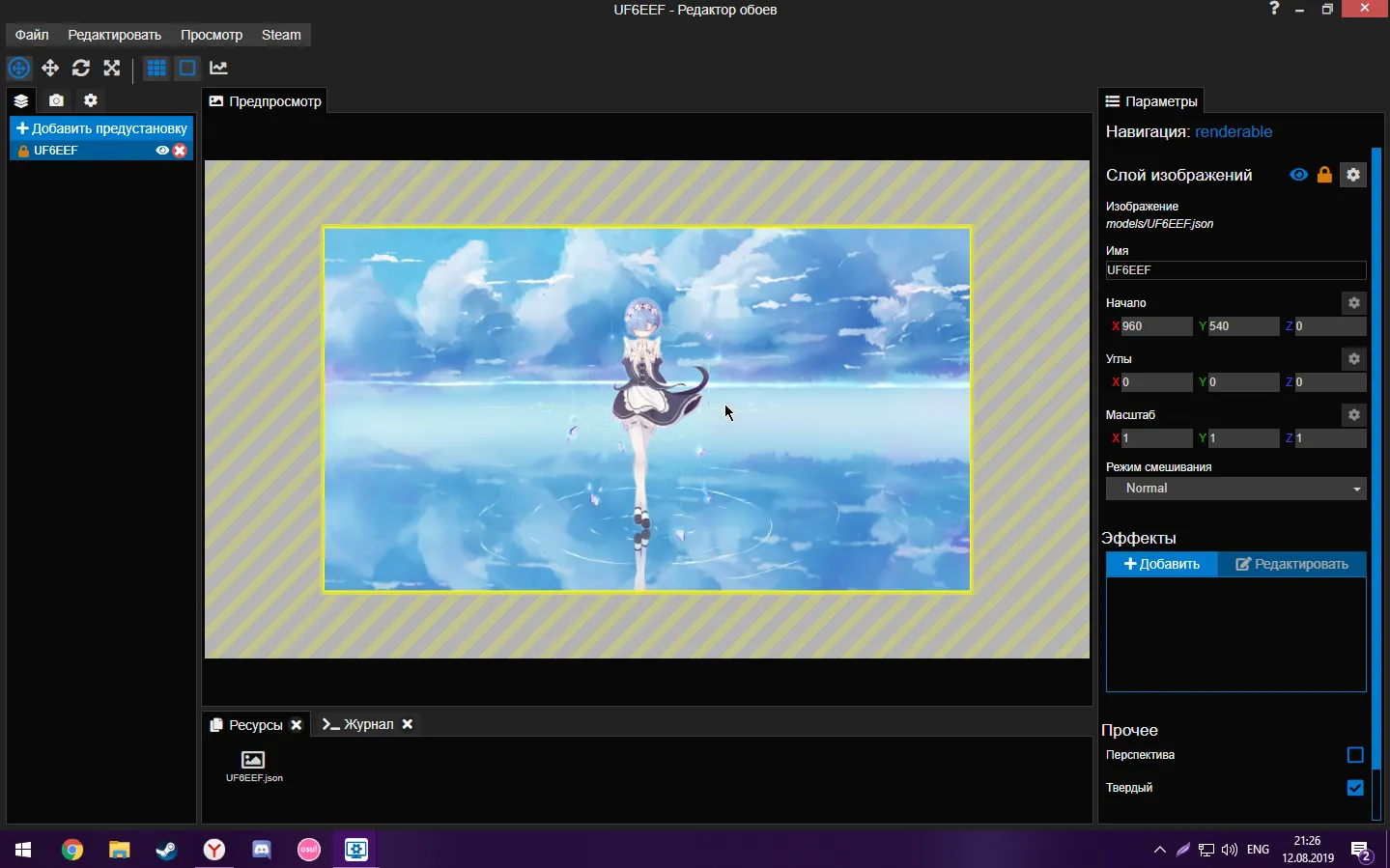
Task: Open the gear settings tab in left panel
Action: pyautogui.click(x=91, y=100)
